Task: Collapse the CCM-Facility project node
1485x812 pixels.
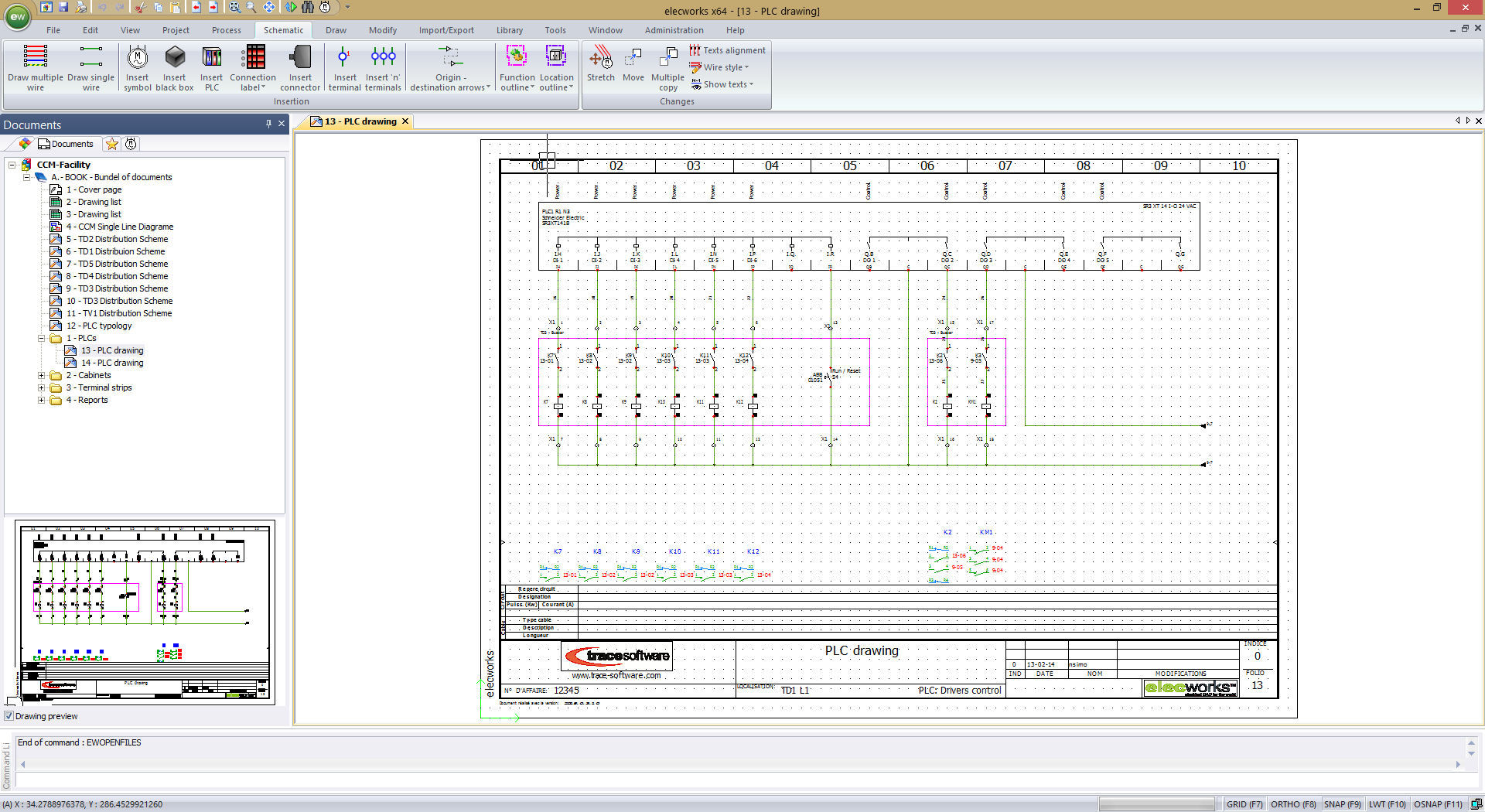Action: pos(12,165)
